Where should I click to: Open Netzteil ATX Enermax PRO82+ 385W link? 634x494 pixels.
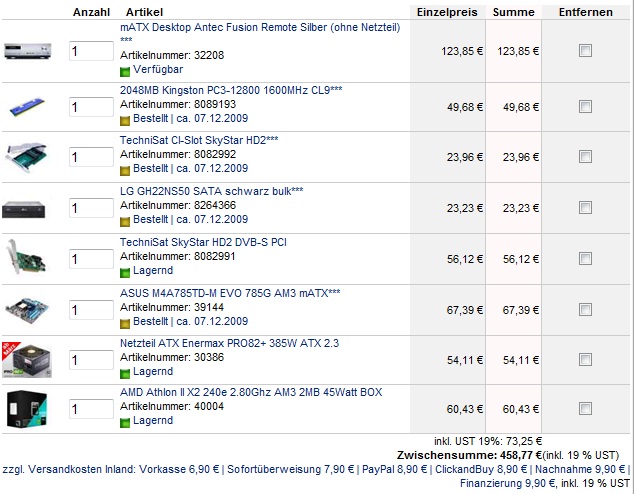(229, 343)
